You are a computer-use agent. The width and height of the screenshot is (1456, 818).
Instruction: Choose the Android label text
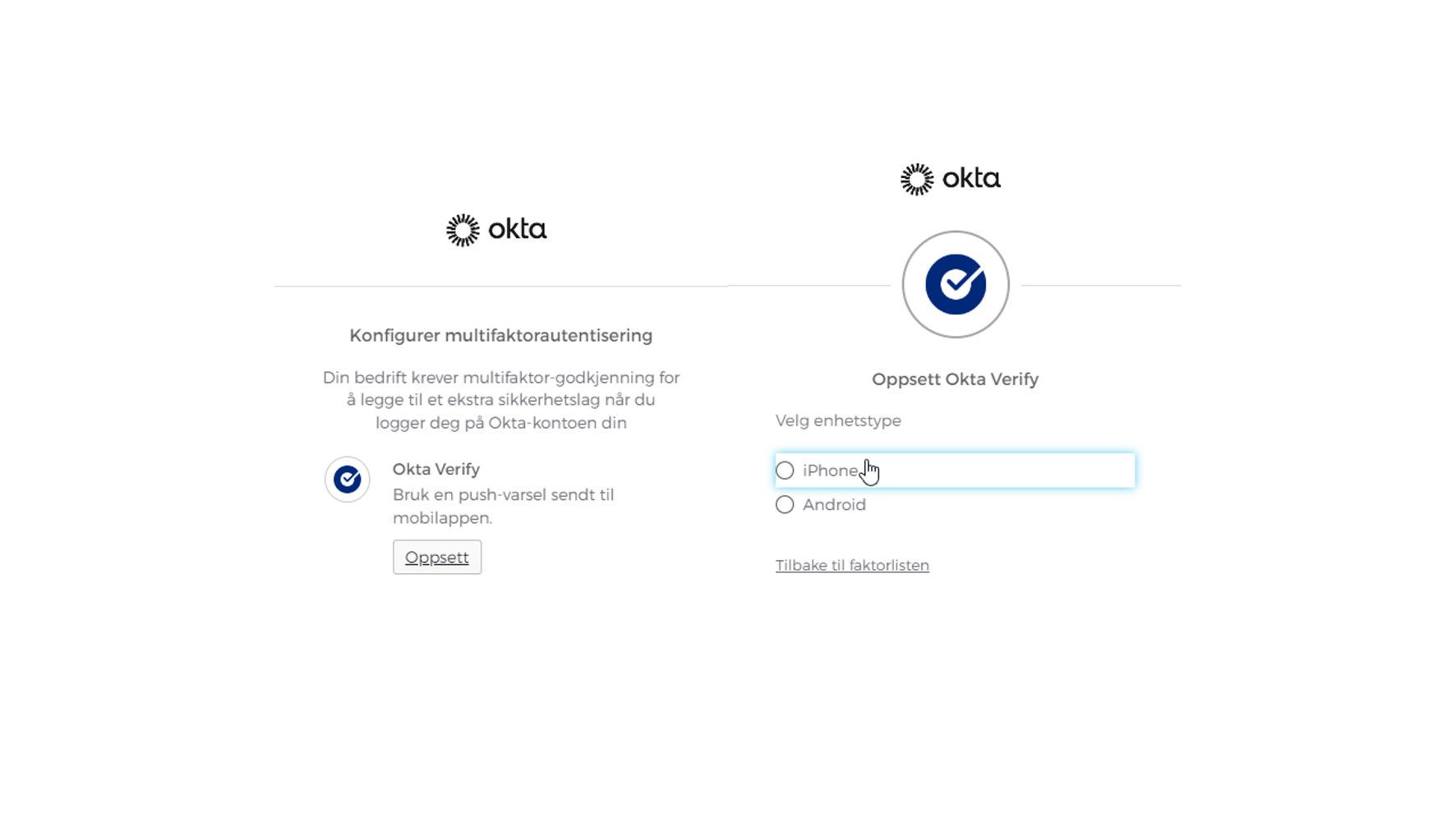pyautogui.click(x=834, y=505)
